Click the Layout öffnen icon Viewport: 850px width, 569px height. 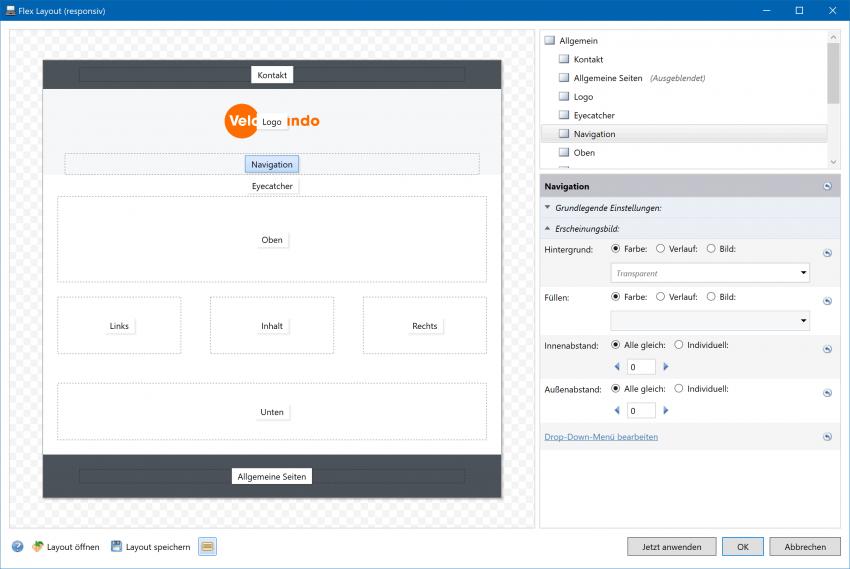point(38,547)
